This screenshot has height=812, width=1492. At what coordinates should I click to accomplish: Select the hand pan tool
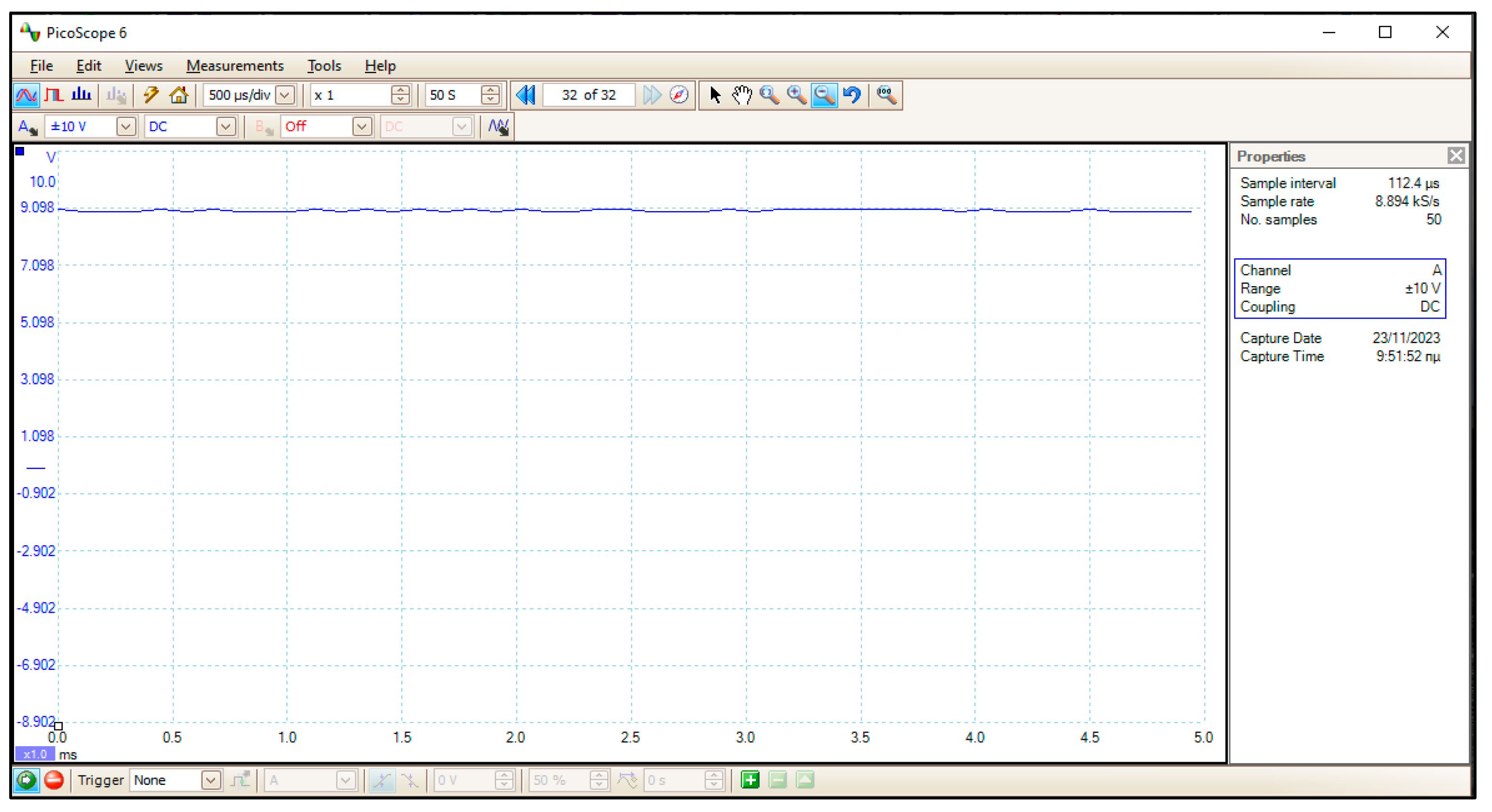click(742, 95)
